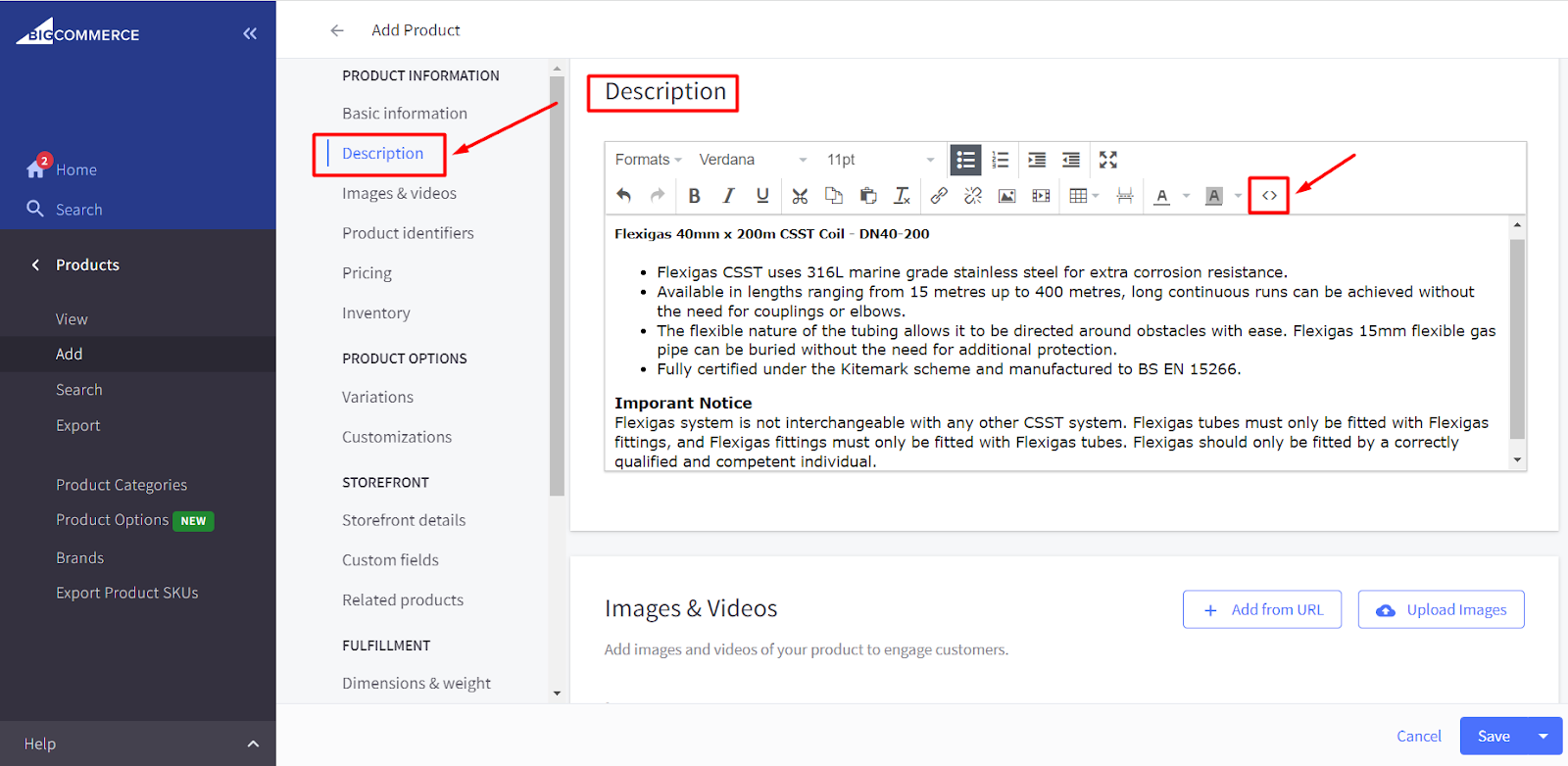Screen dimensions: 1568x766
Task: Insert a media video into the description
Action: [x=1041, y=196]
